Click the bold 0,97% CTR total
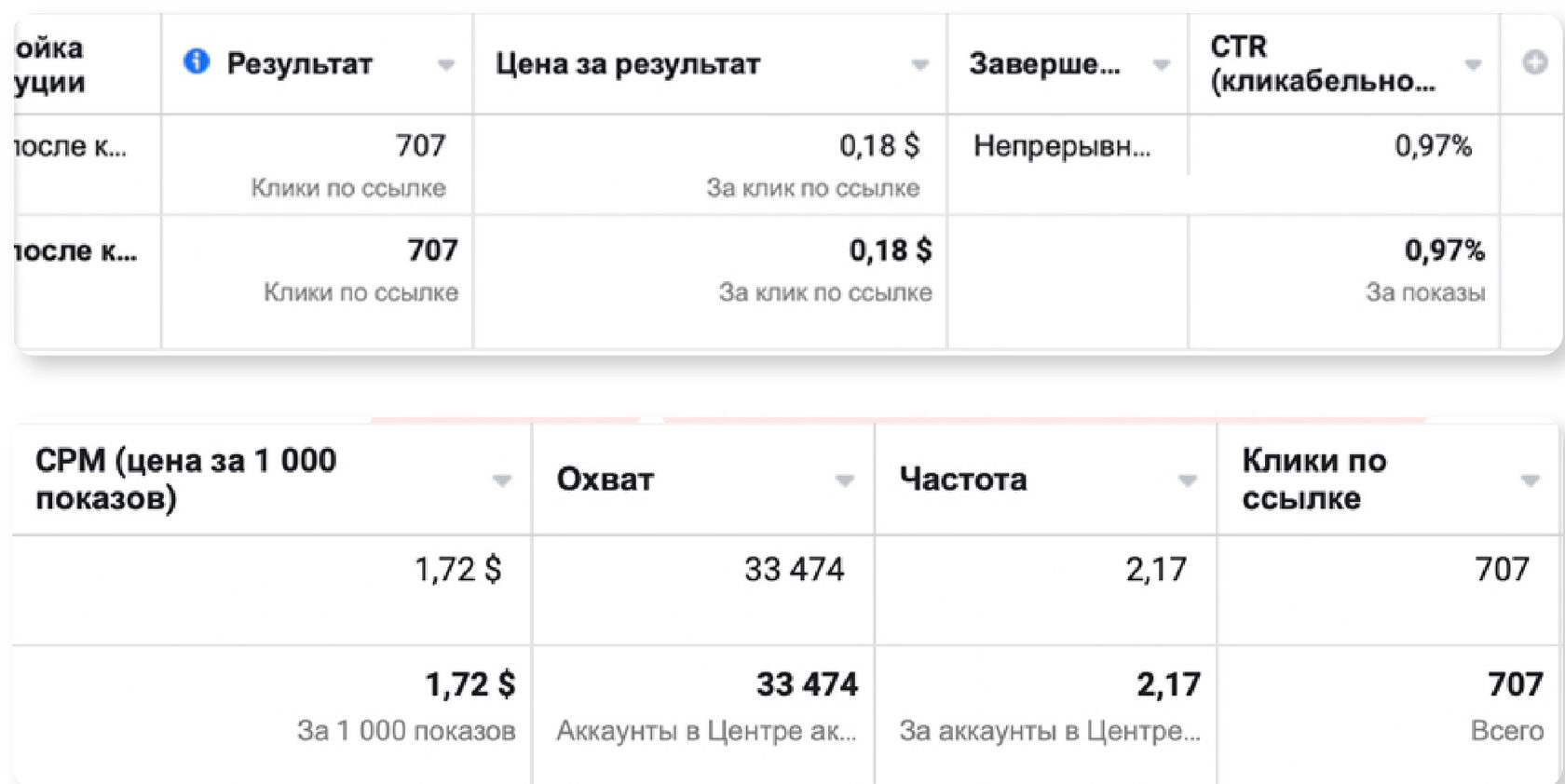The width and height of the screenshot is (1565, 784). (1445, 250)
